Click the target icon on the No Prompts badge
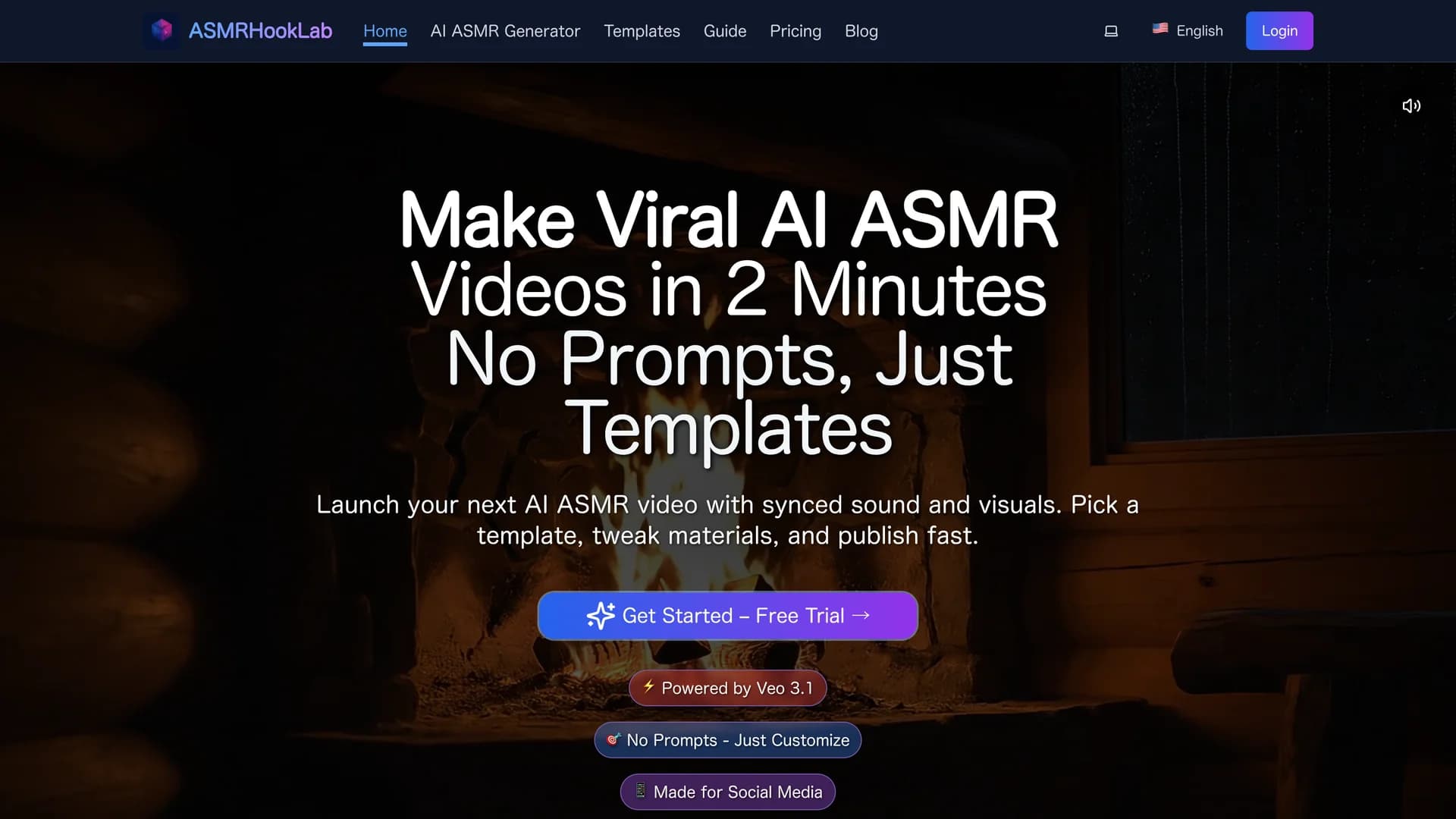Viewport: 1456px width, 819px height. (613, 739)
